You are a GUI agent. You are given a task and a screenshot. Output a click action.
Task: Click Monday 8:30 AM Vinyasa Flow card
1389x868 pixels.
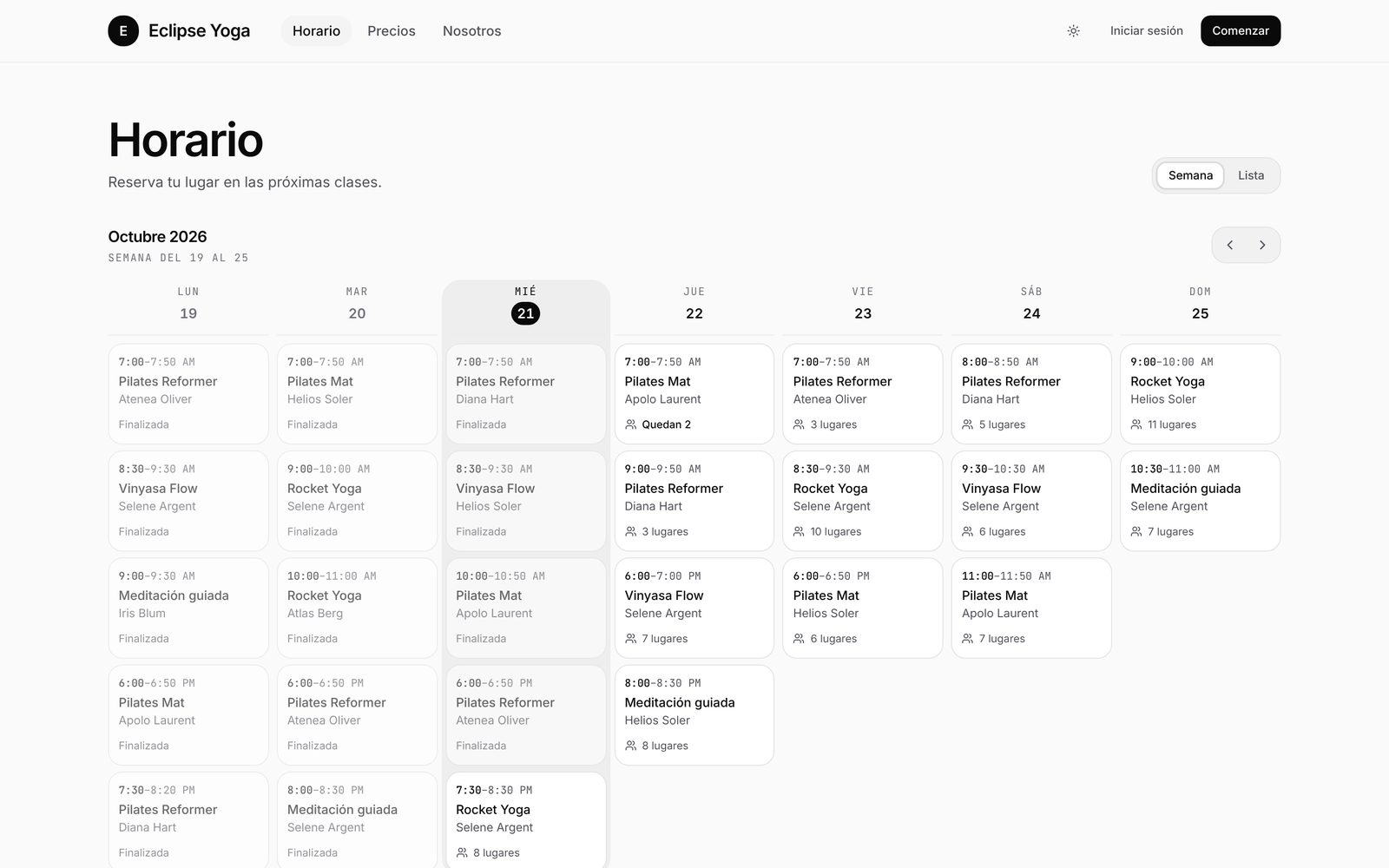pos(188,501)
